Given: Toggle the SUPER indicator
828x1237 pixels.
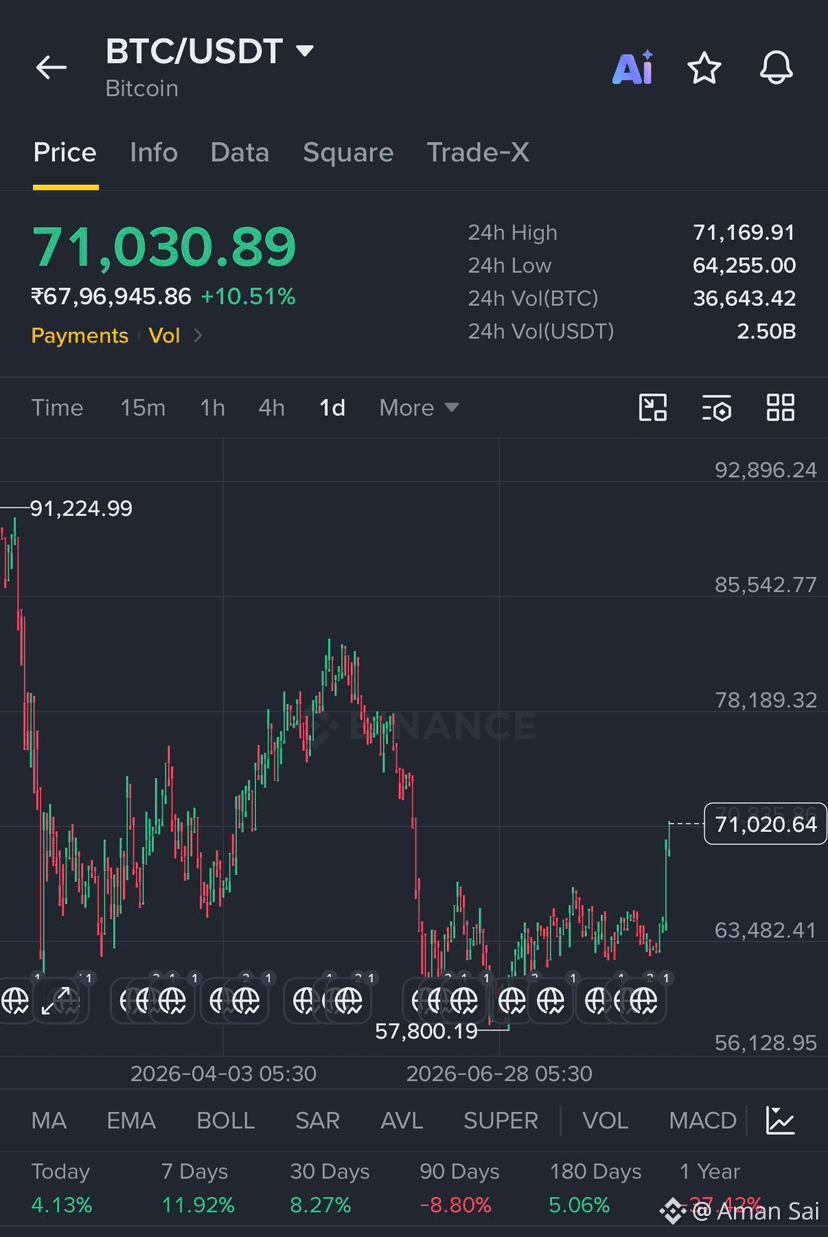Looking at the screenshot, I should click(x=501, y=1120).
